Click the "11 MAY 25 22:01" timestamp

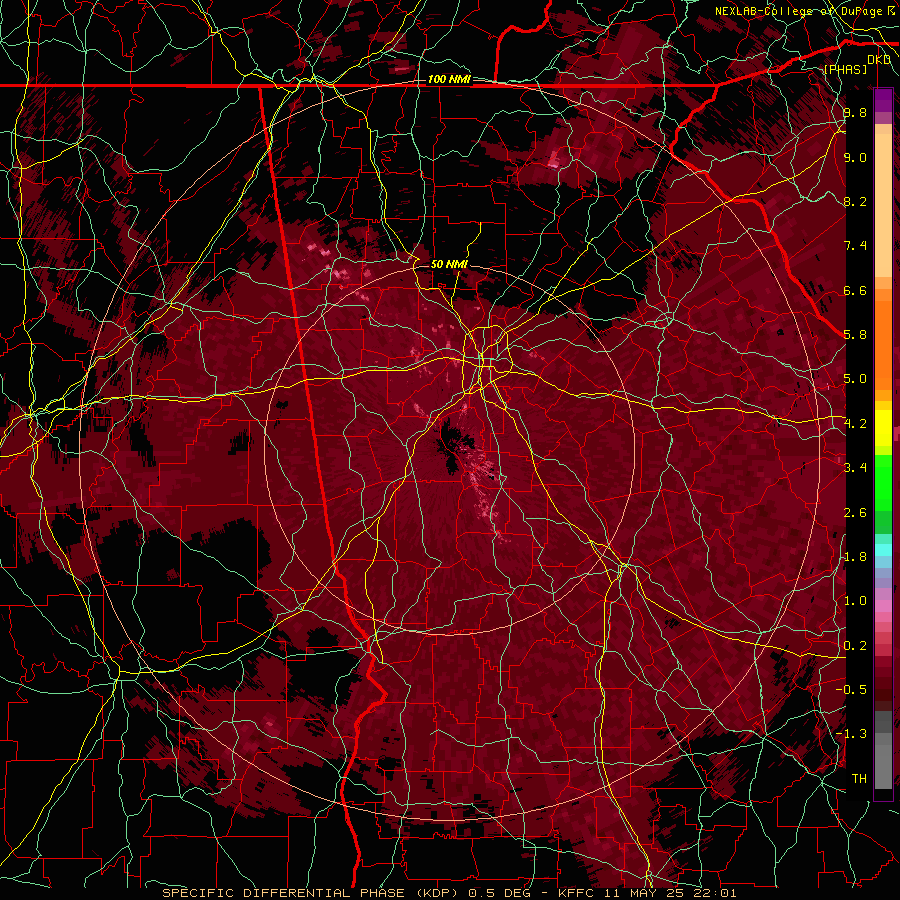[x=670, y=893]
